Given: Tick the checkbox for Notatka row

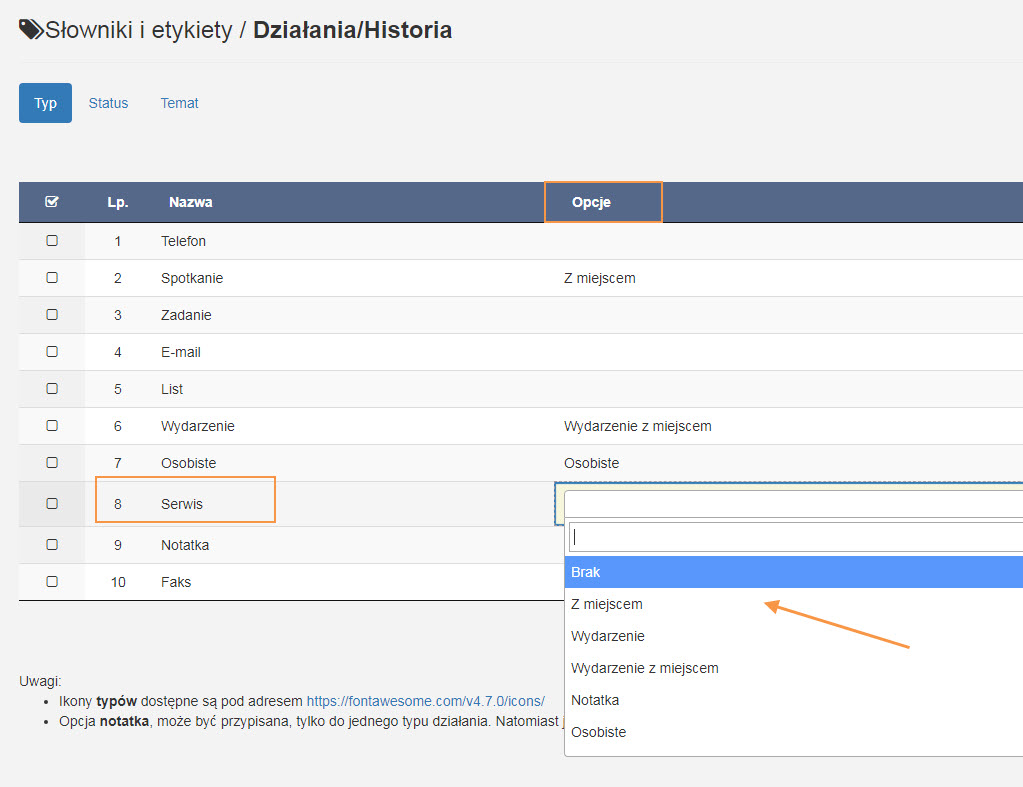Looking at the screenshot, I should [x=52, y=544].
